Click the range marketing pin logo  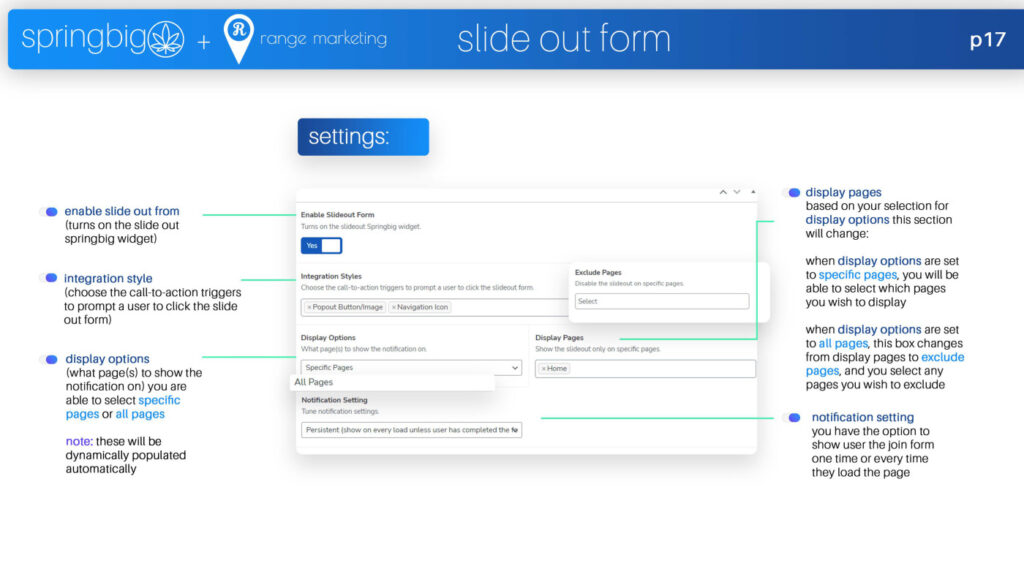pos(238,39)
